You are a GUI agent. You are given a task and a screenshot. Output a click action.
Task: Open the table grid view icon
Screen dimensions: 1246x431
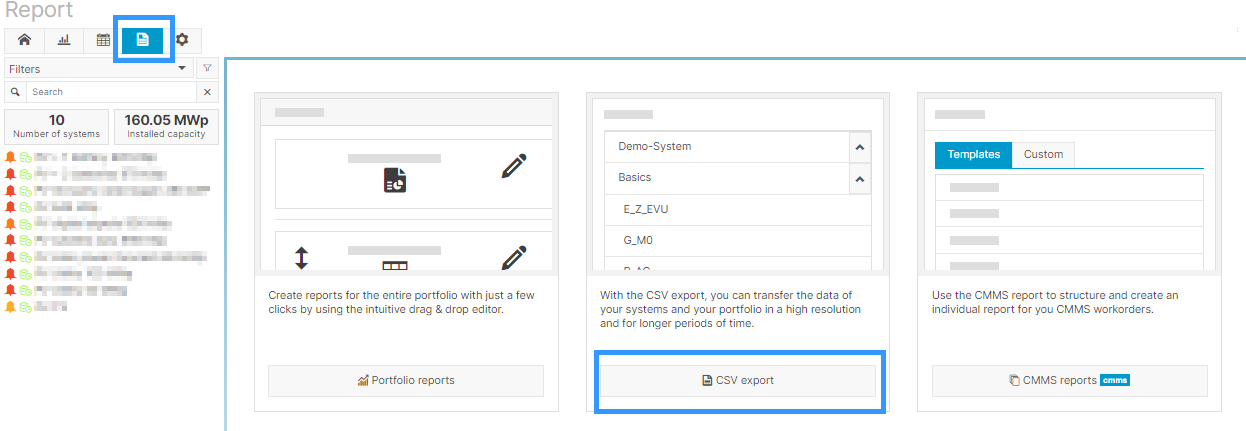click(x=103, y=40)
